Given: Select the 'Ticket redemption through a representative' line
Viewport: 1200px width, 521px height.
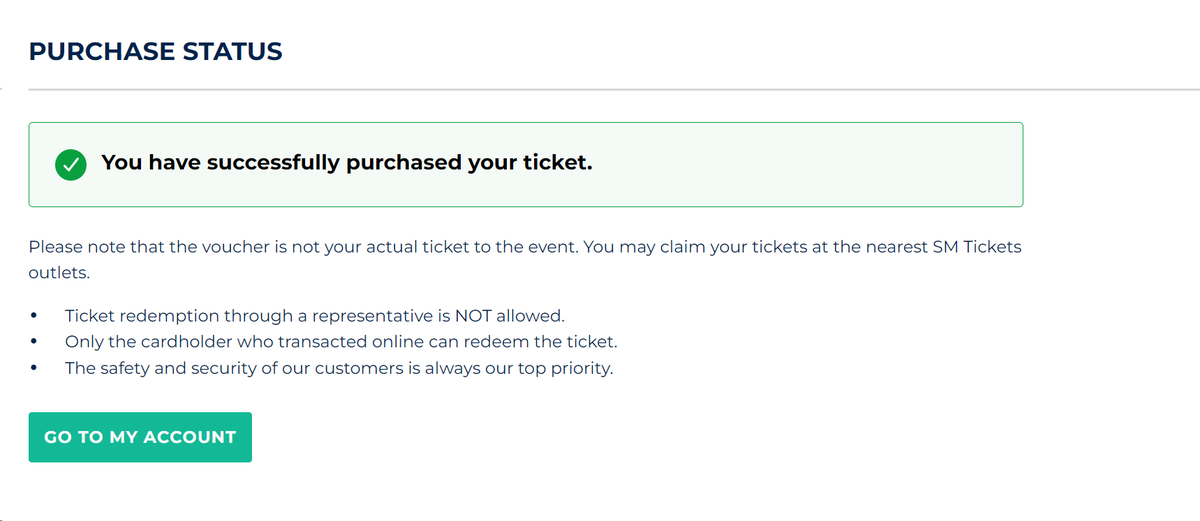Looking at the screenshot, I should click(315, 316).
